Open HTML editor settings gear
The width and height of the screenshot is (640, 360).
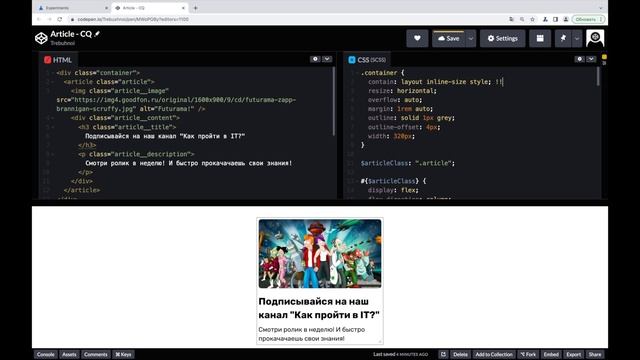pyautogui.click(x=315, y=59)
